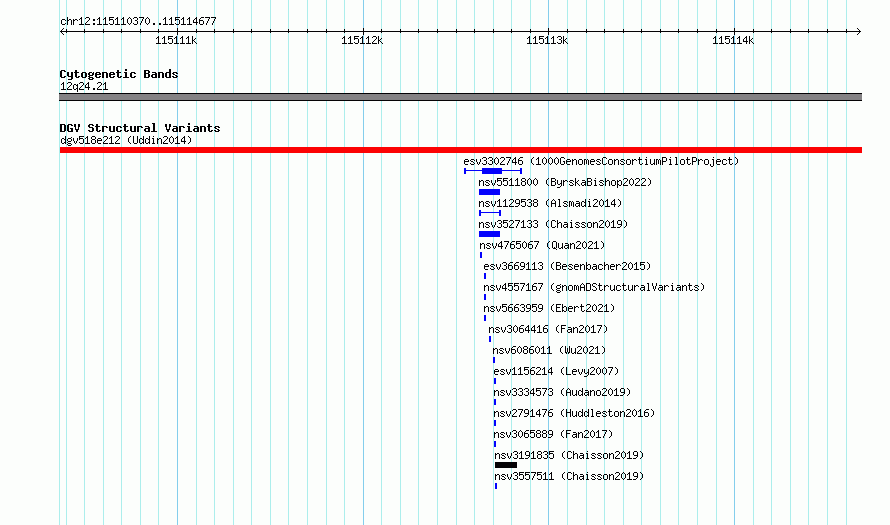890x525 pixels.
Task: Click blue bar under nsv5511800
Action: pyautogui.click(x=489, y=192)
